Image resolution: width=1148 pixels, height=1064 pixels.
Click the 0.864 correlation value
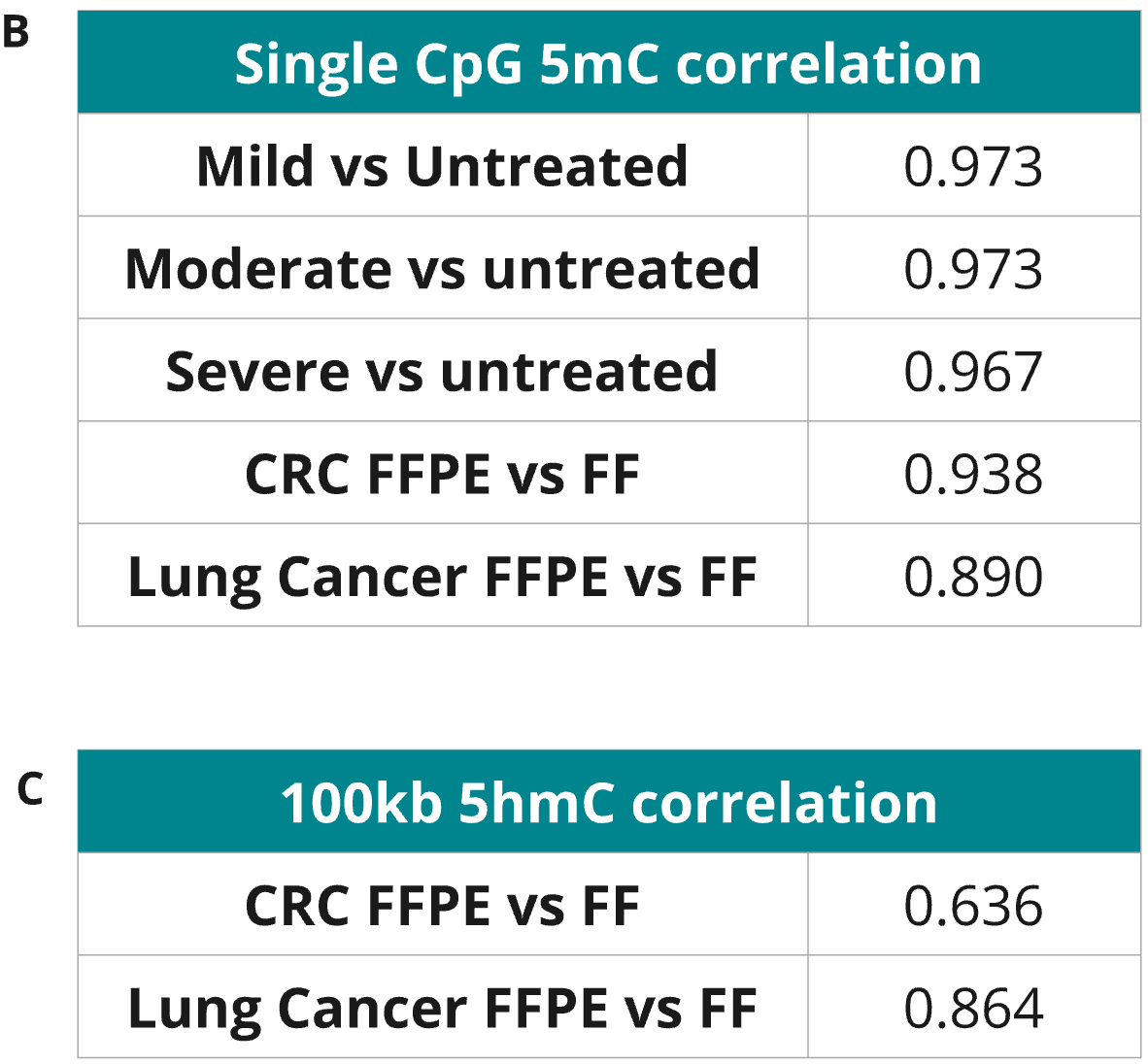click(x=973, y=1009)
